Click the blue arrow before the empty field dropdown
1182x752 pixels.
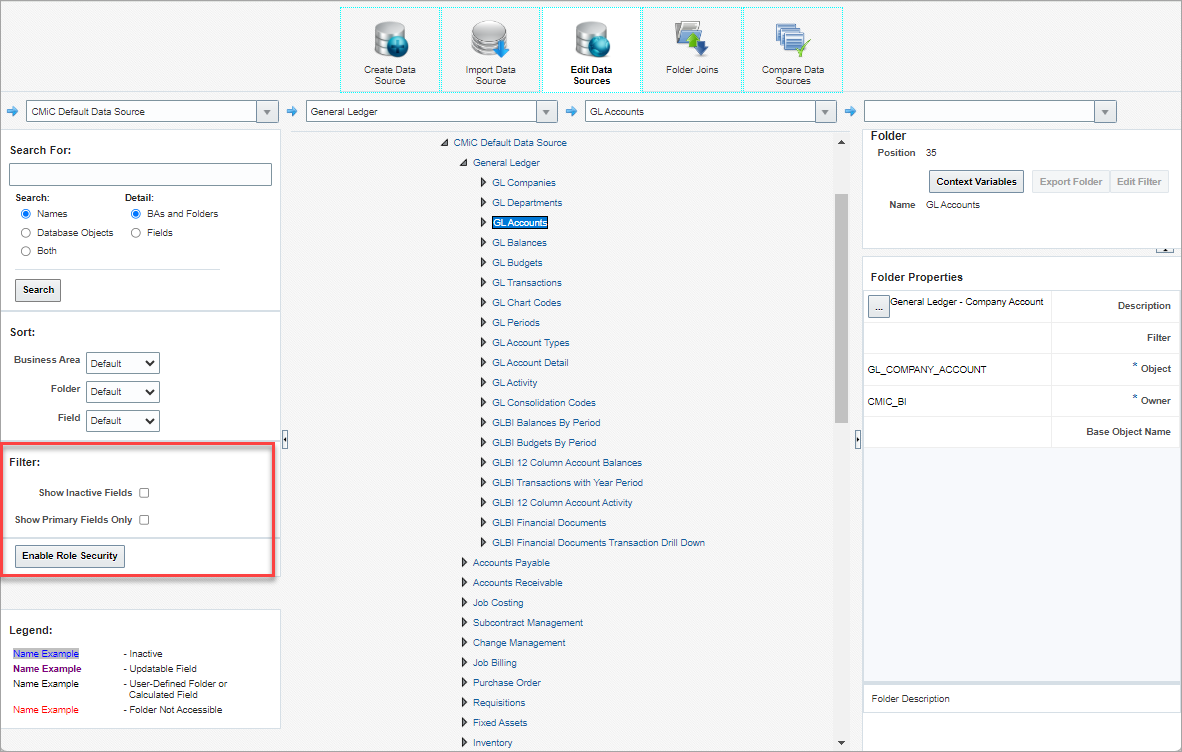point(850,112)
